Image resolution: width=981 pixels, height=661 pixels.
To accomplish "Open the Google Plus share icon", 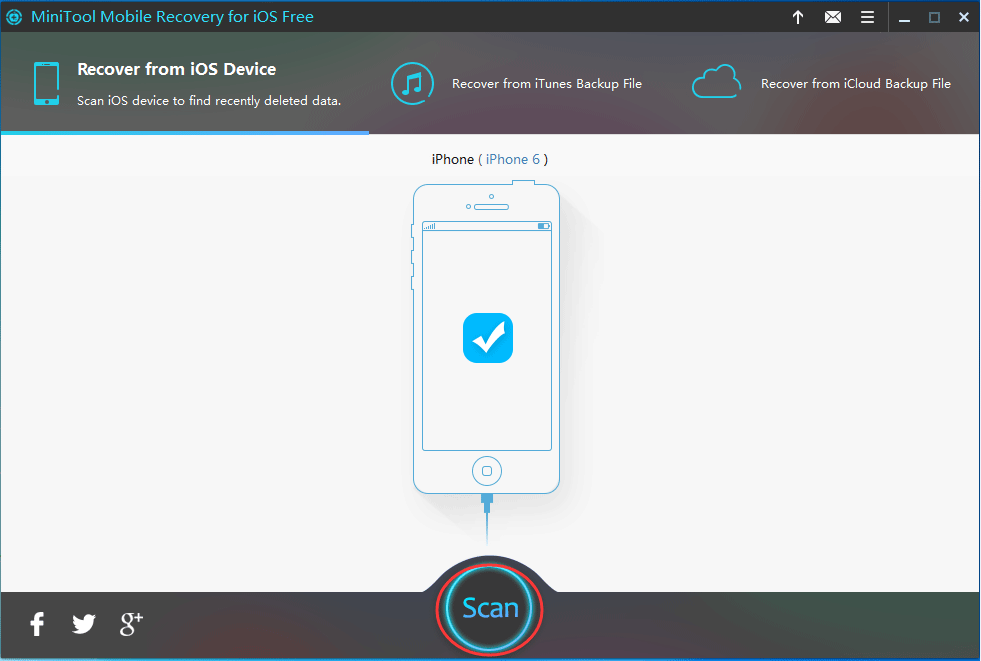I will point(131,623).
